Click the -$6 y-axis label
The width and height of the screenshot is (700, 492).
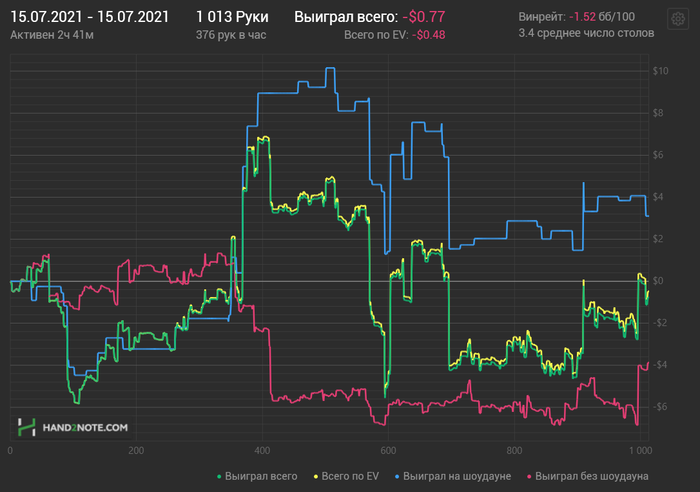tap(660, 407)
